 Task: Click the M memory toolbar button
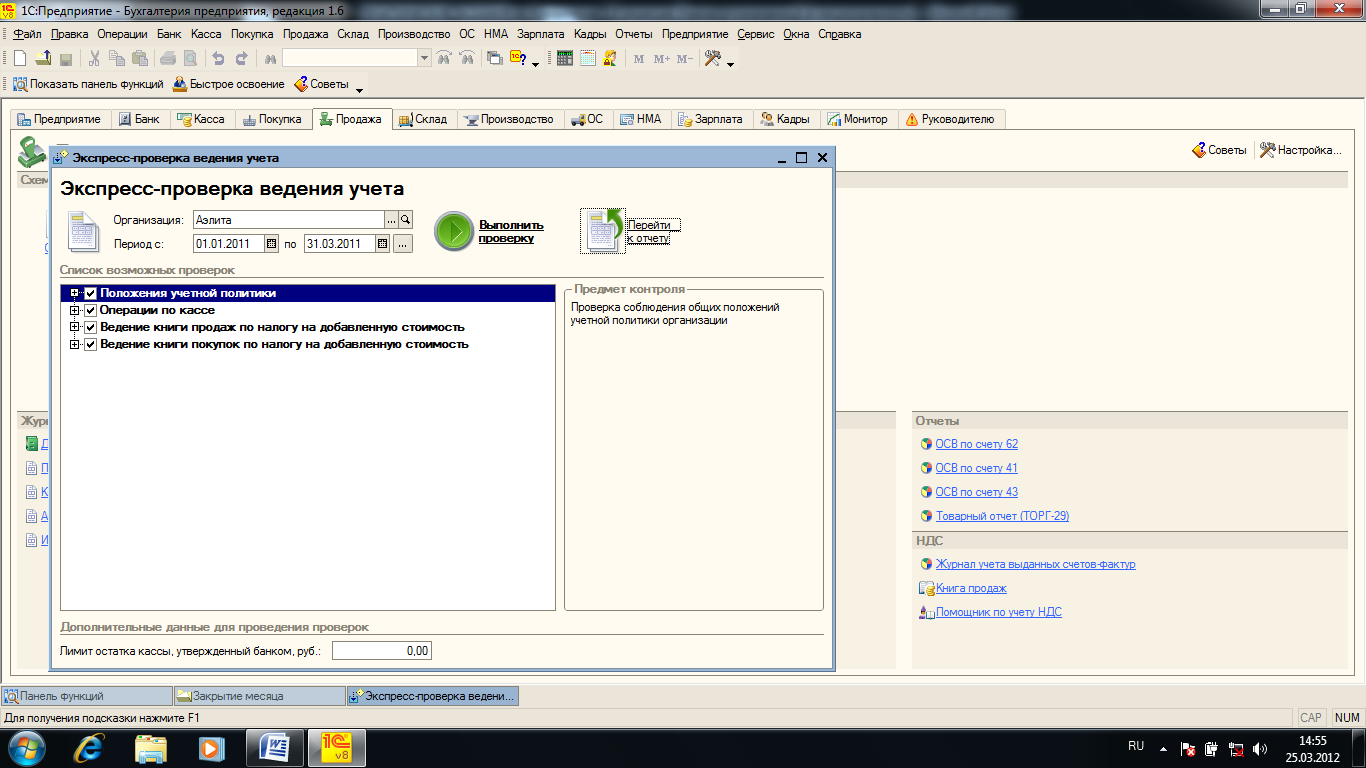(x=639, y=59)
